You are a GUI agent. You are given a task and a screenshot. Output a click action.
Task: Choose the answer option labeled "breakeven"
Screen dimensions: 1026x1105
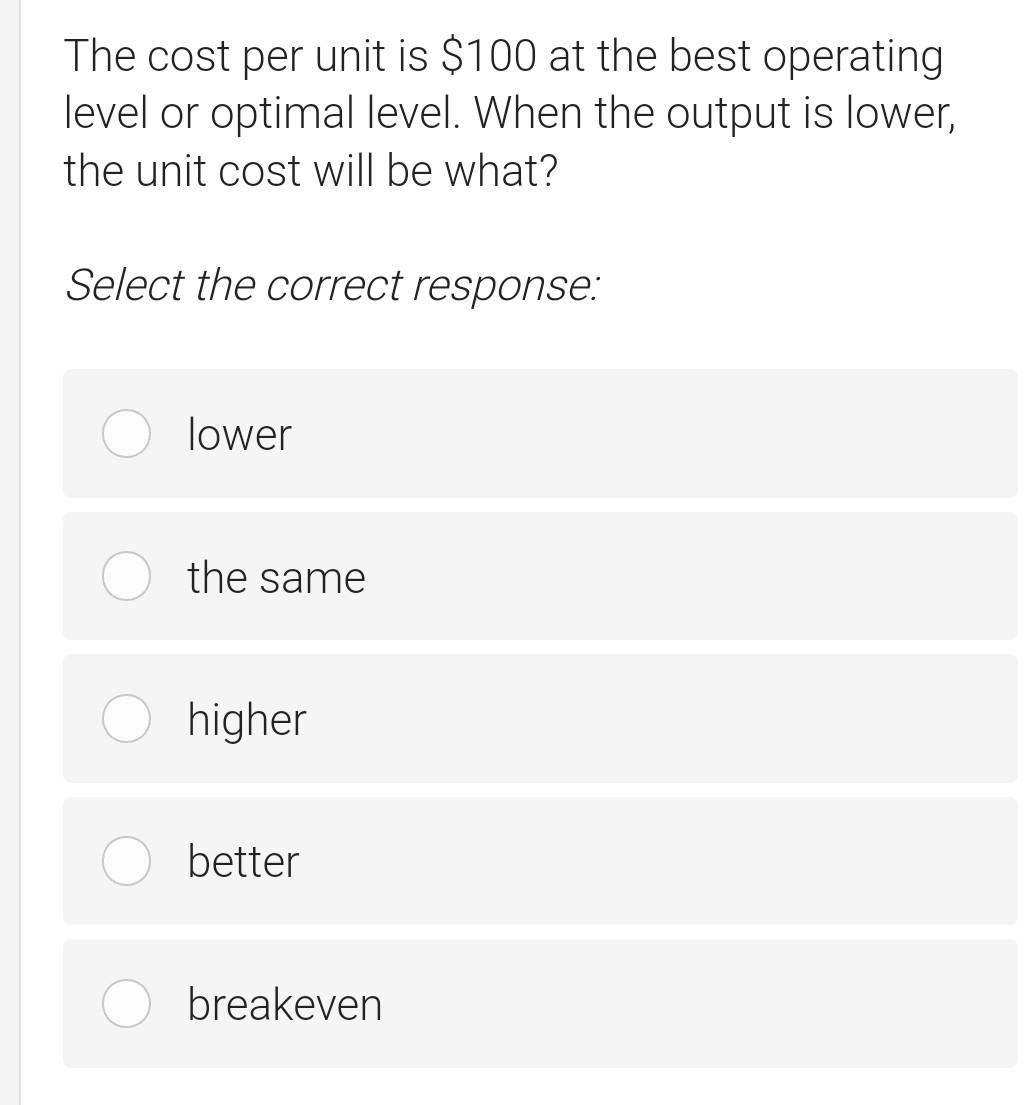tap(284, 1003)
